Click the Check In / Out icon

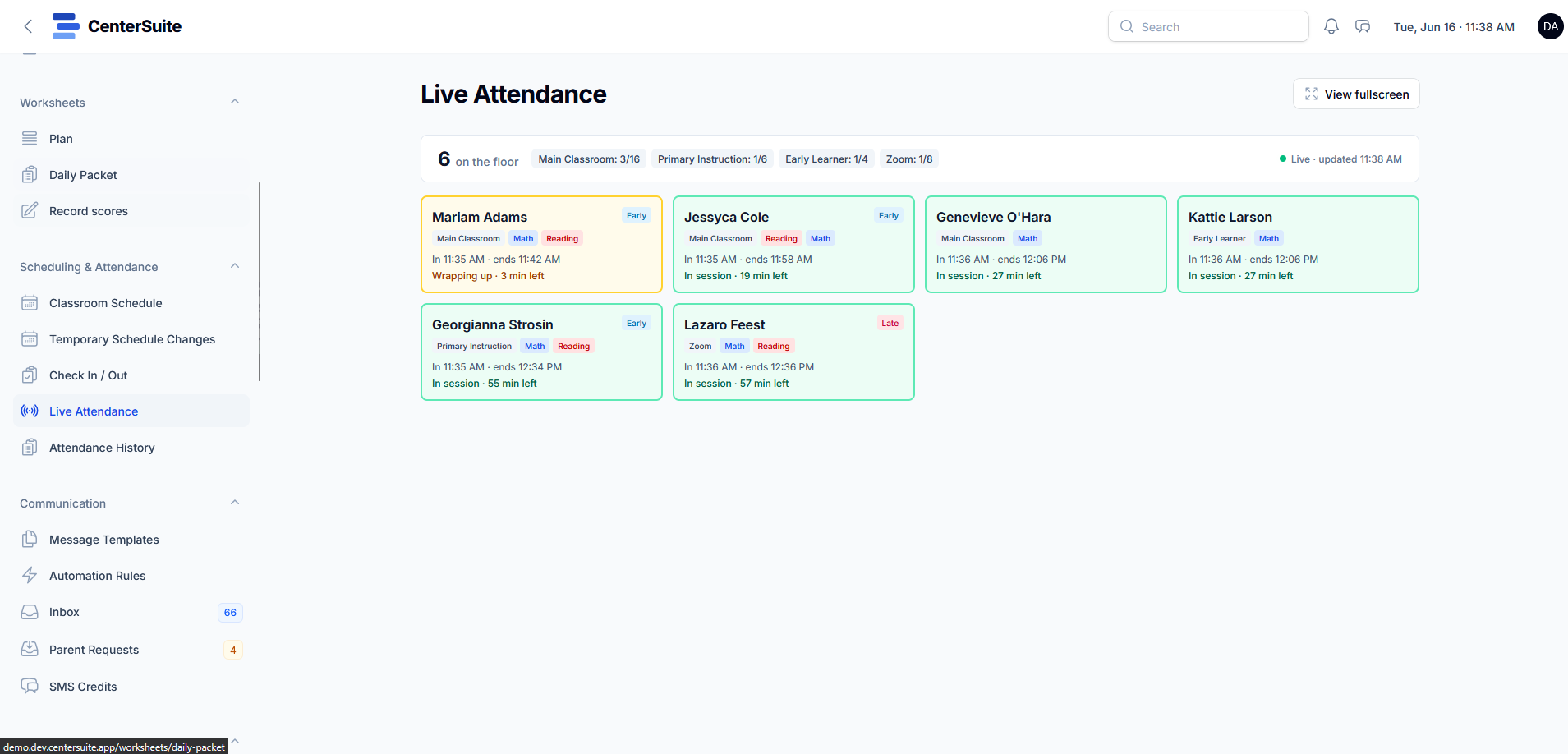tap(30, 375)
